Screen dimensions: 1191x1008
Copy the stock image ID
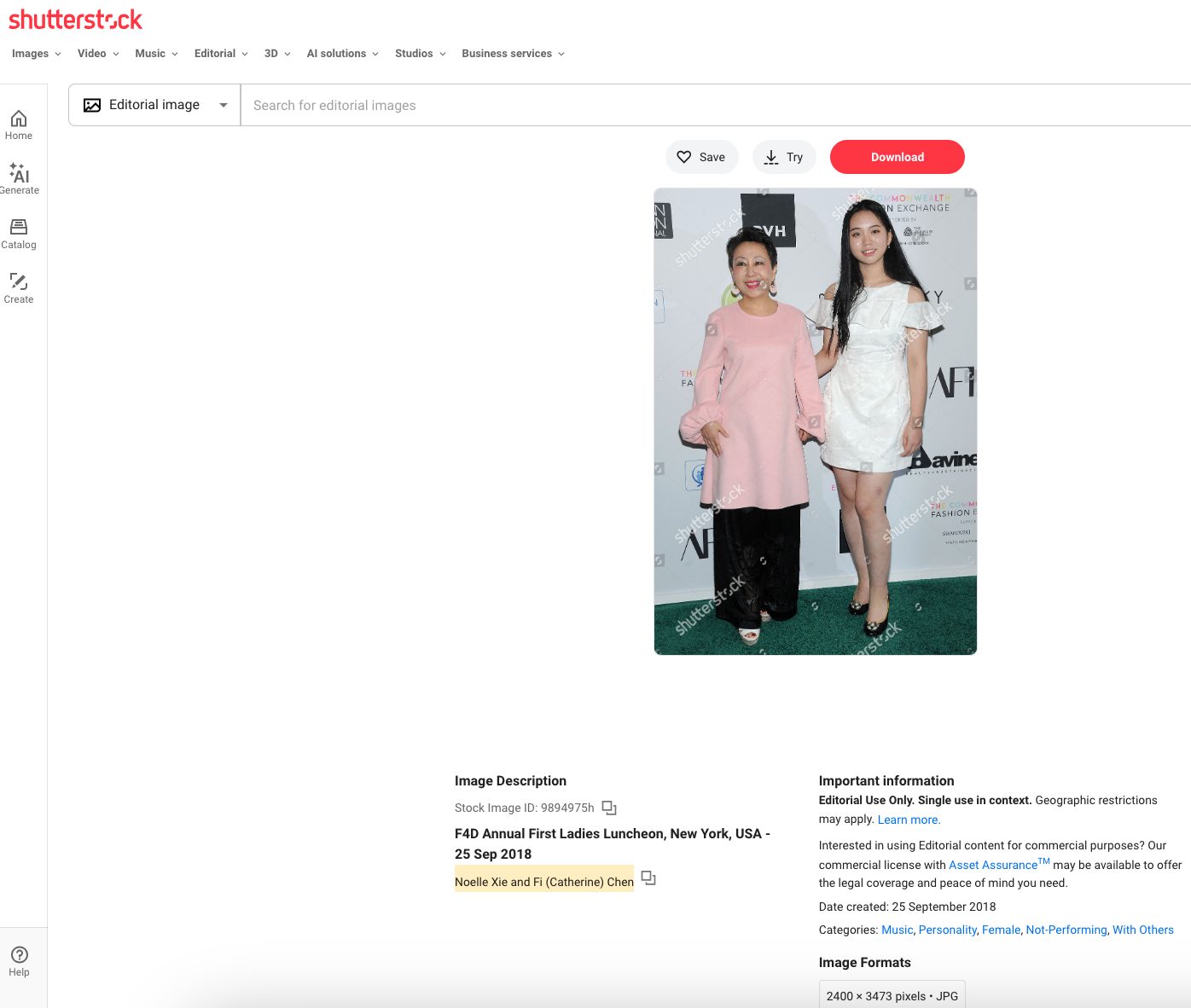(609, 808)
